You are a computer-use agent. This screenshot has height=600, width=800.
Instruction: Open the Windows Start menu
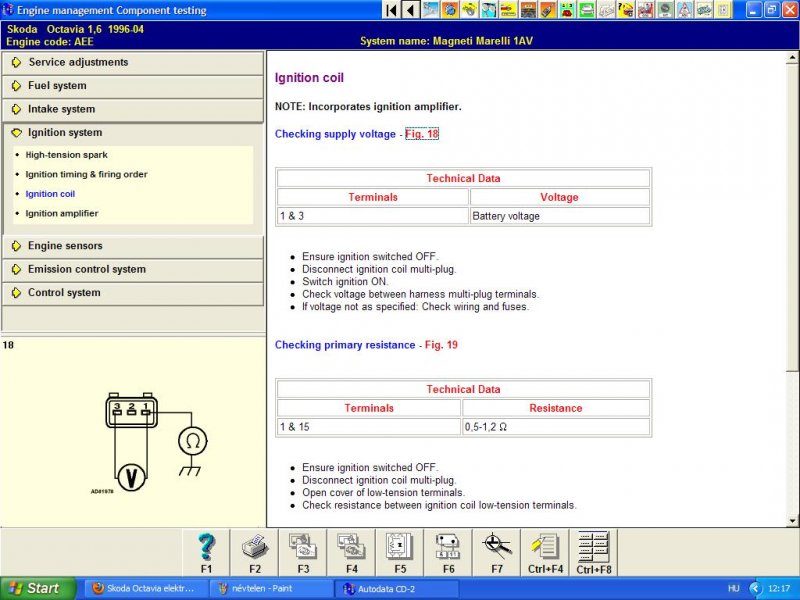coord(38,588)
